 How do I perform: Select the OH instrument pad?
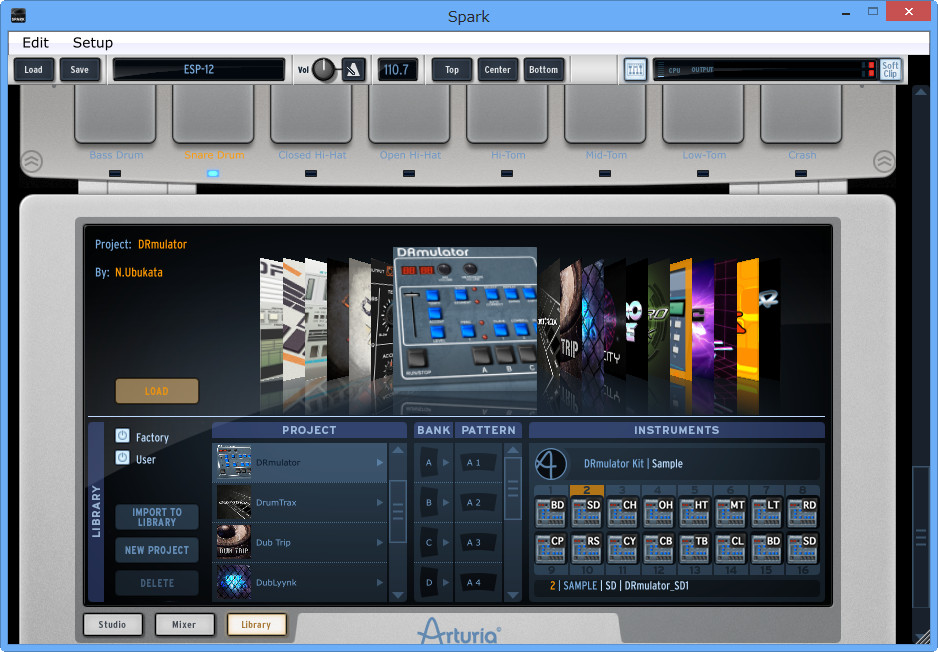pos(658,513)
